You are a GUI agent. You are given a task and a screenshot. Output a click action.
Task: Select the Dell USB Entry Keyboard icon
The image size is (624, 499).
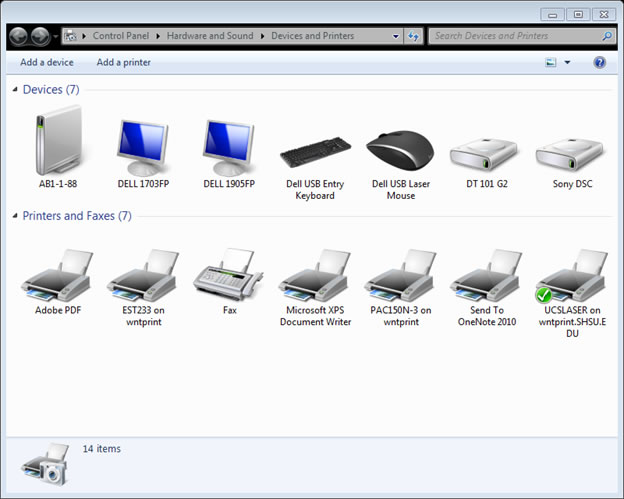click(x=315, y=152)
